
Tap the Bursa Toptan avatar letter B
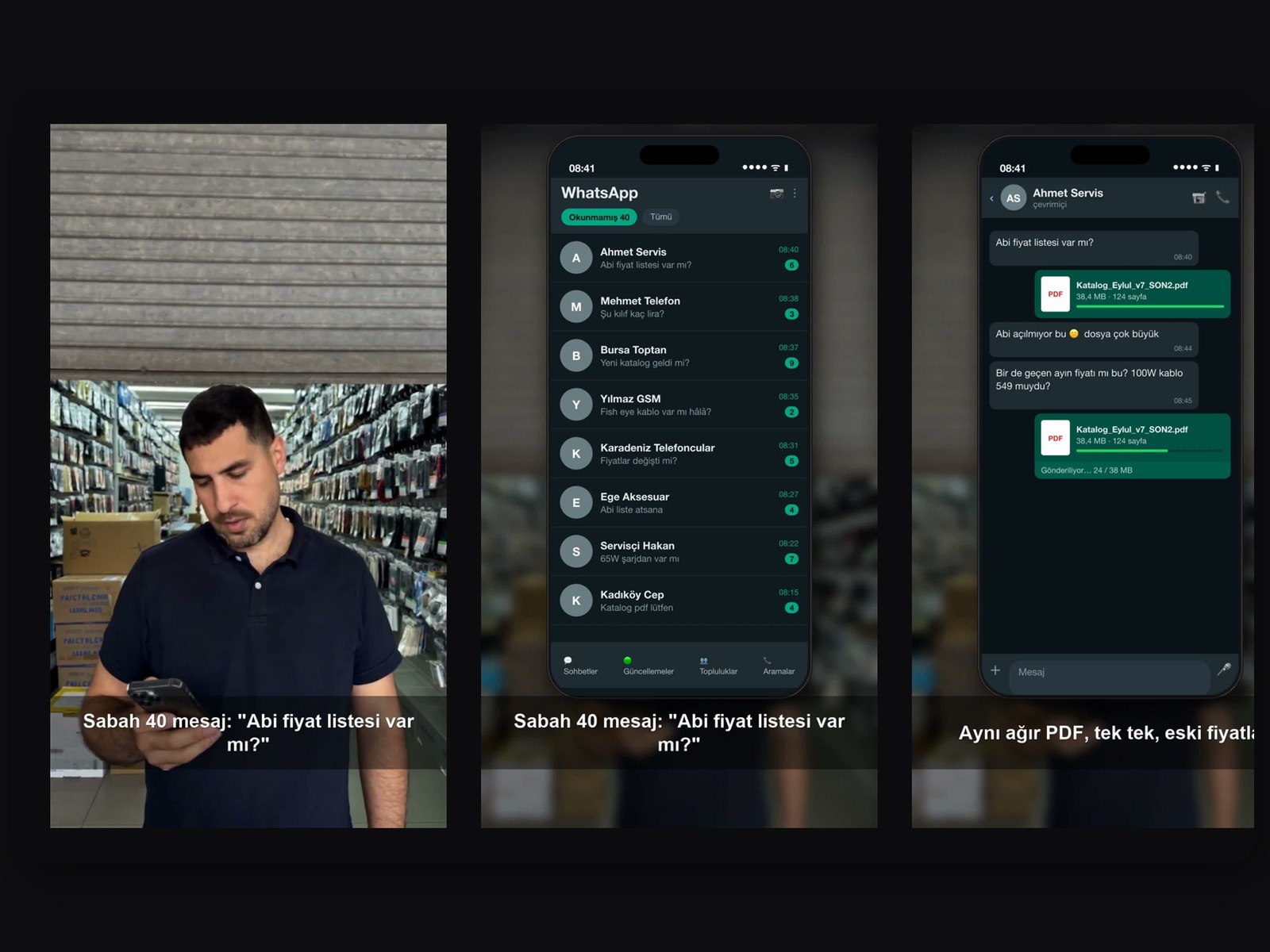point(576,356)
